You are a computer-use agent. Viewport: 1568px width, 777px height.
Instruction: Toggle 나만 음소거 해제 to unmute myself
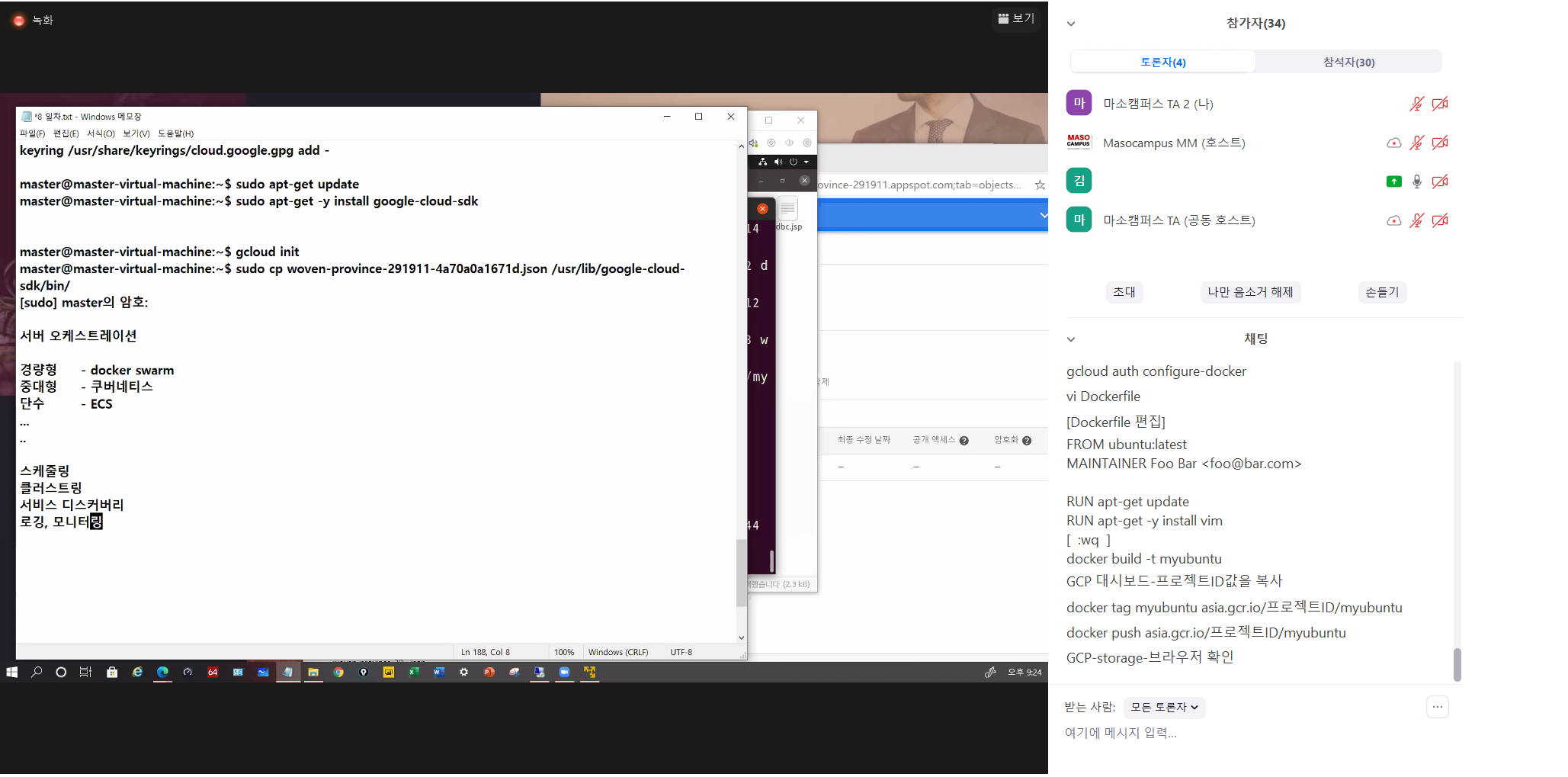point(1249,292)
